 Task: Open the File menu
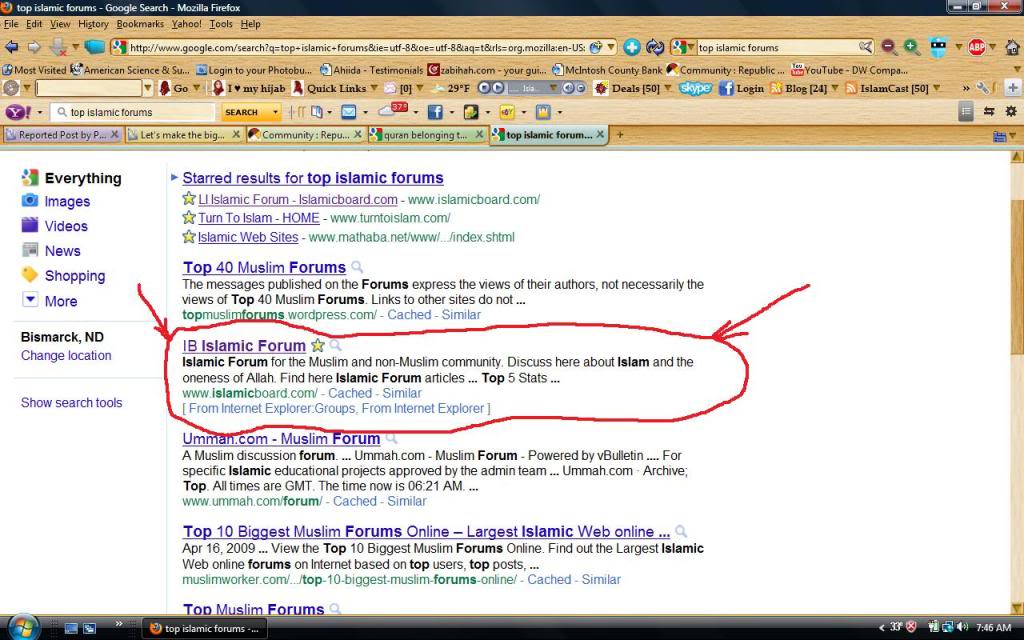tap(11, 24)
